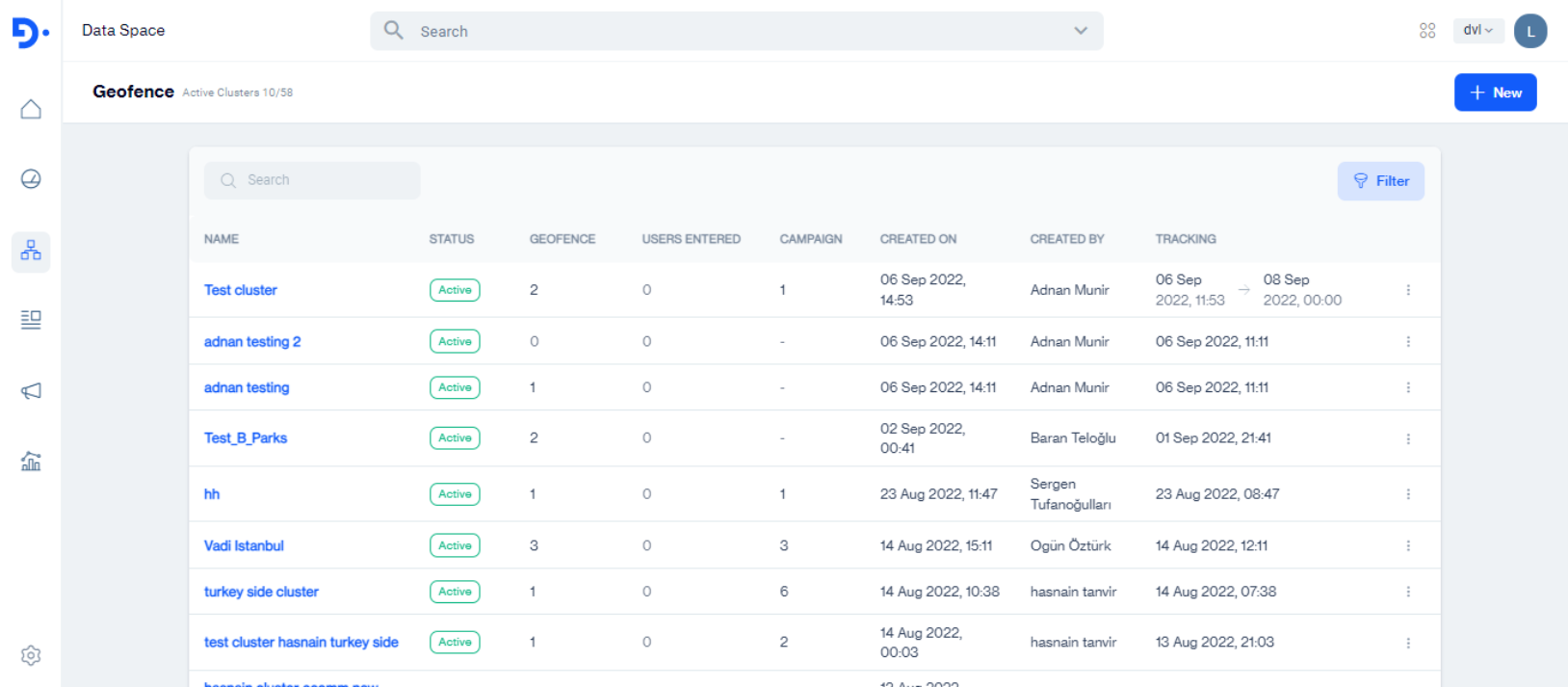1568x687 pixels.
Task: Open the turkey side cluster link
Action: (261, 592)
